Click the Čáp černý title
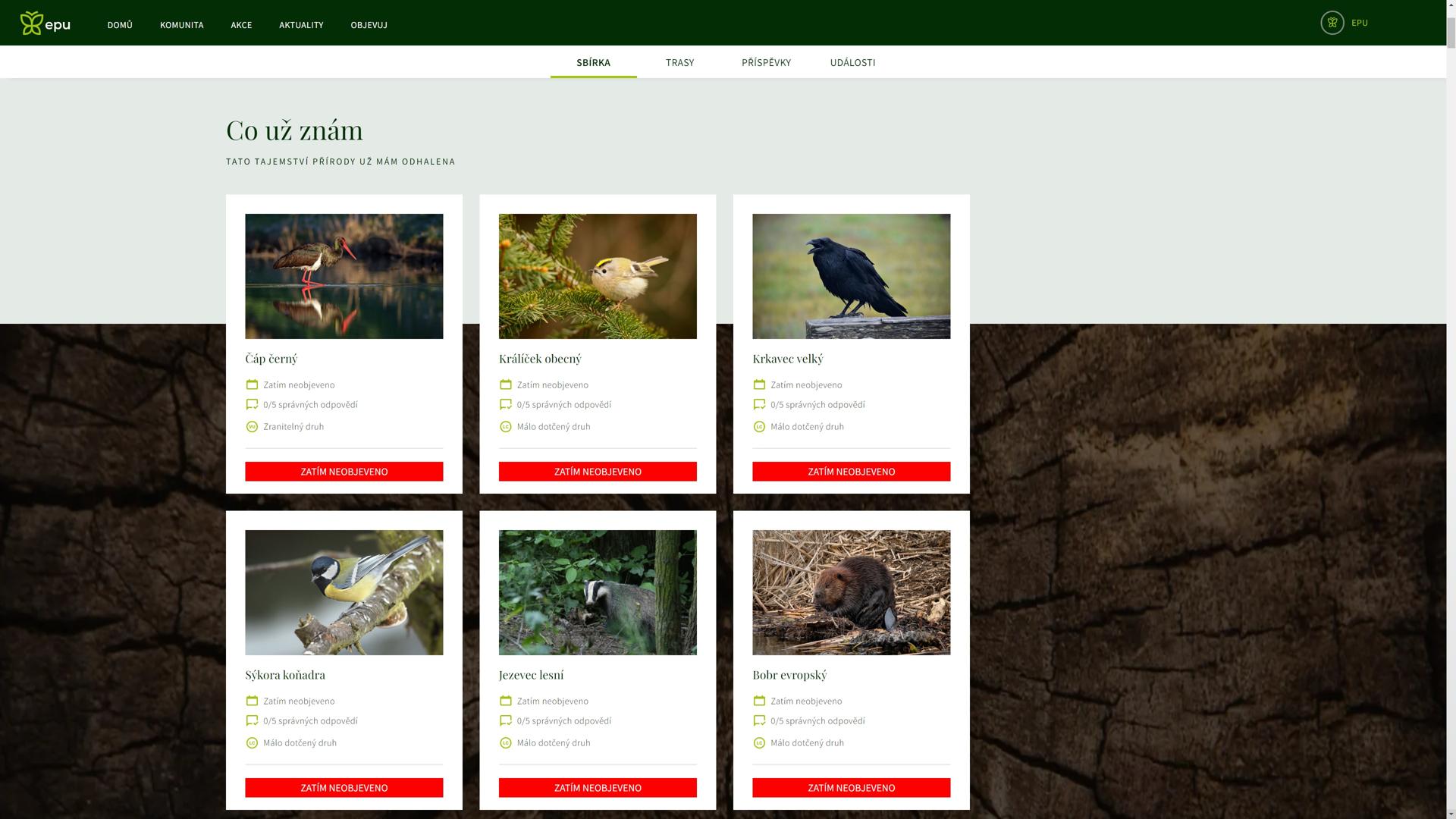This screenshot has width=1456, height=819. 271,359
